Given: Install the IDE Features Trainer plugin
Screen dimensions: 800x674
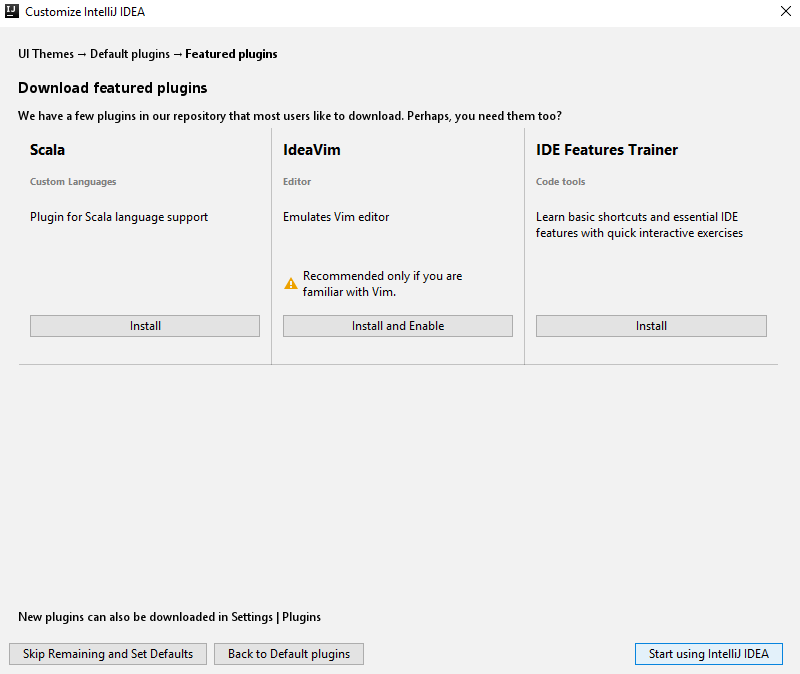Looking at the screenshot, I should [x=651, y=326].
